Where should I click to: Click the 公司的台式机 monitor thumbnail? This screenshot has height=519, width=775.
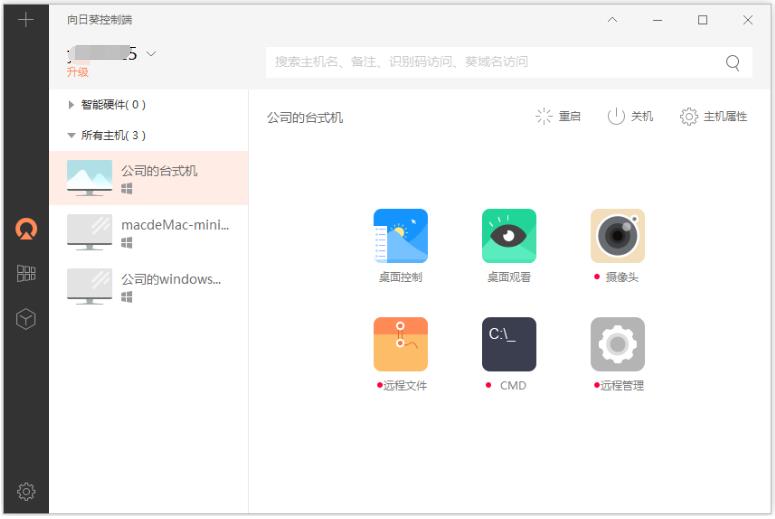tap(89, 178)
